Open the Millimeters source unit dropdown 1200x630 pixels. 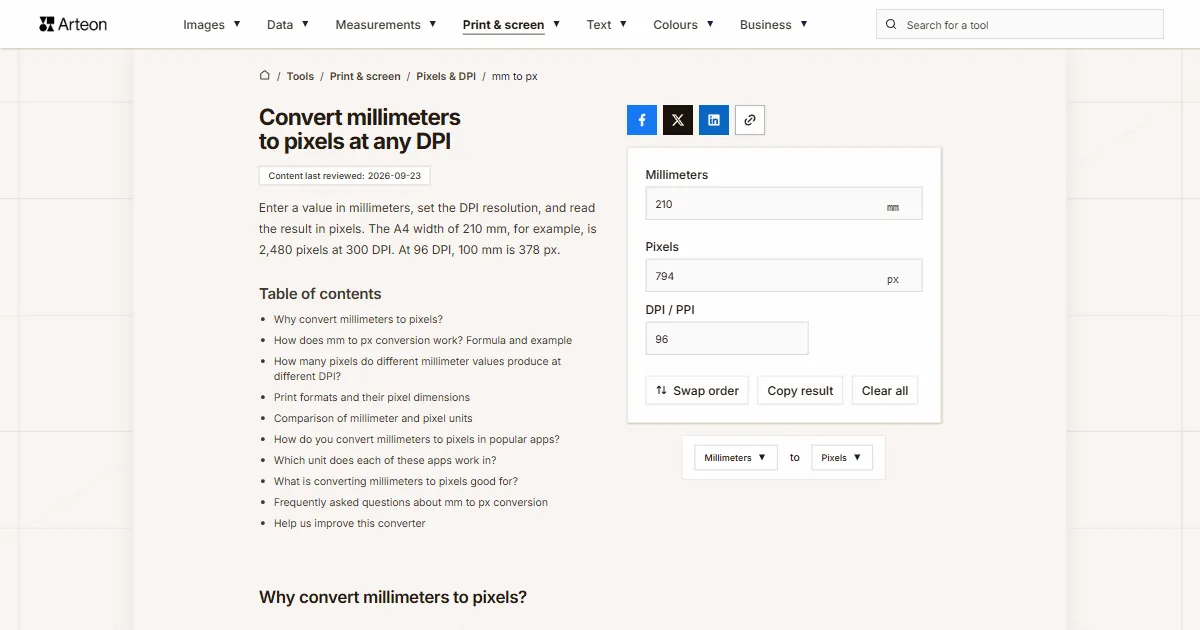(736, 458)
